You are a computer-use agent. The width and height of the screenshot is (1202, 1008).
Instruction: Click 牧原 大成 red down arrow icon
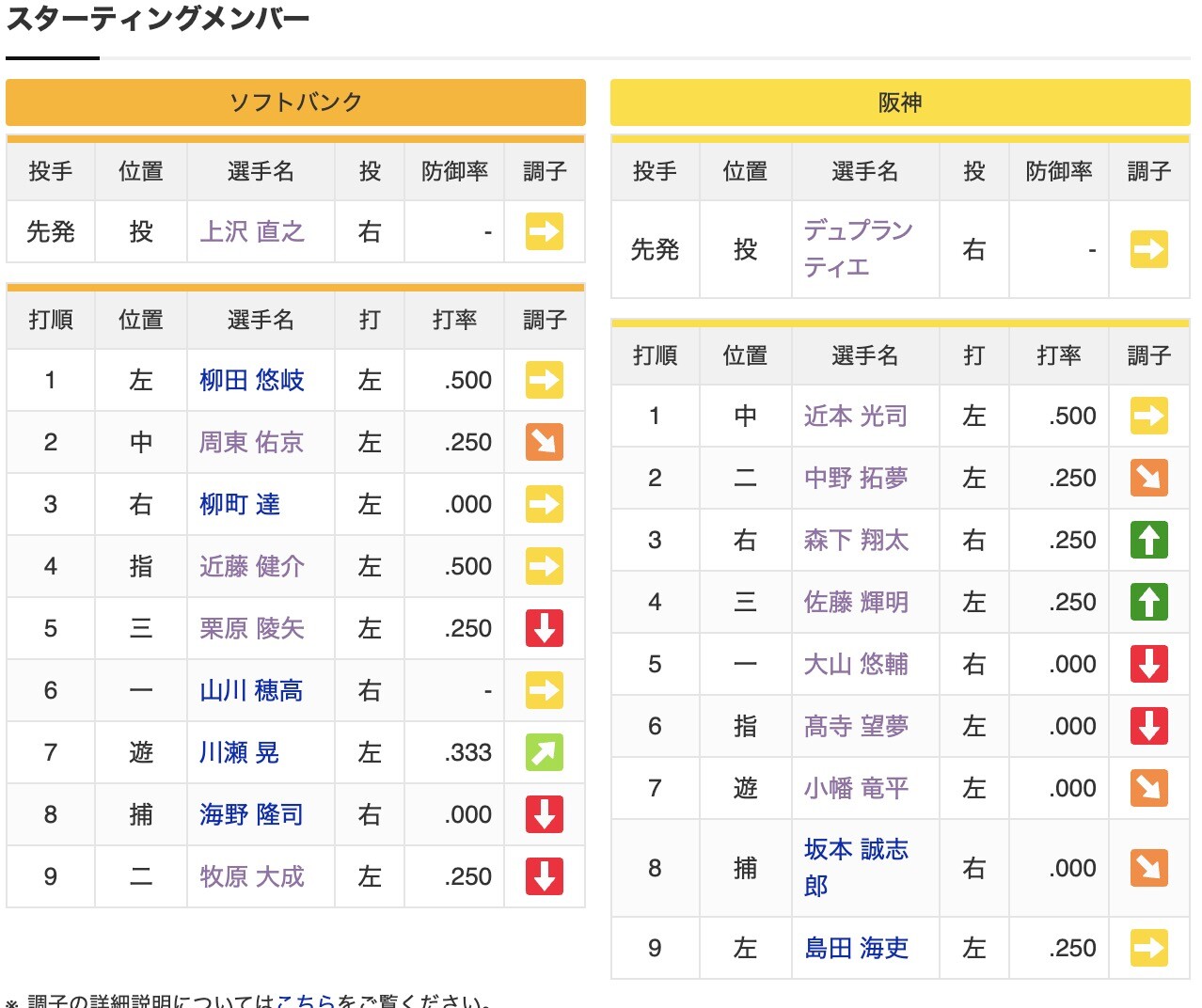tap(545, 876)
